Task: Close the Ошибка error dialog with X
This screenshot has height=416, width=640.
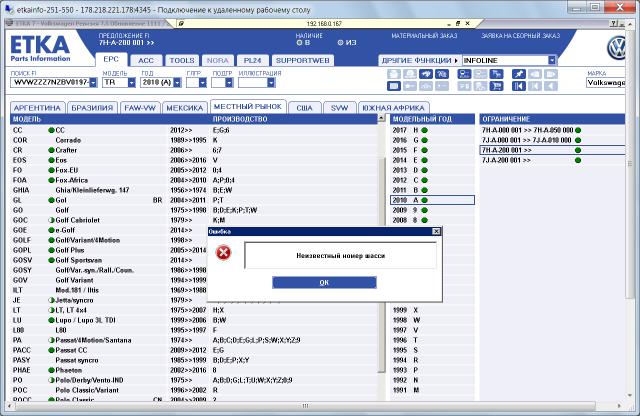Action: point(436,231)
